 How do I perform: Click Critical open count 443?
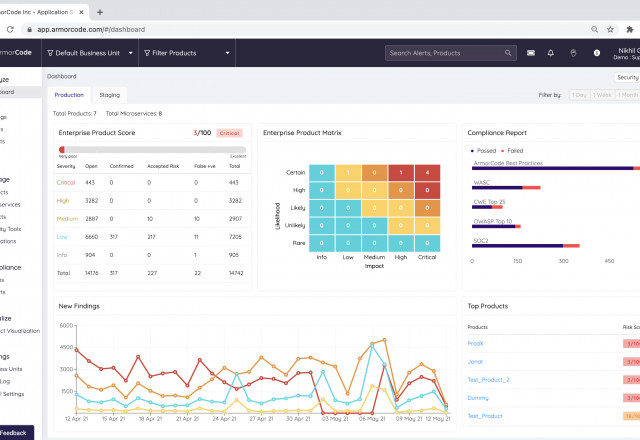(x=90, y=182)
